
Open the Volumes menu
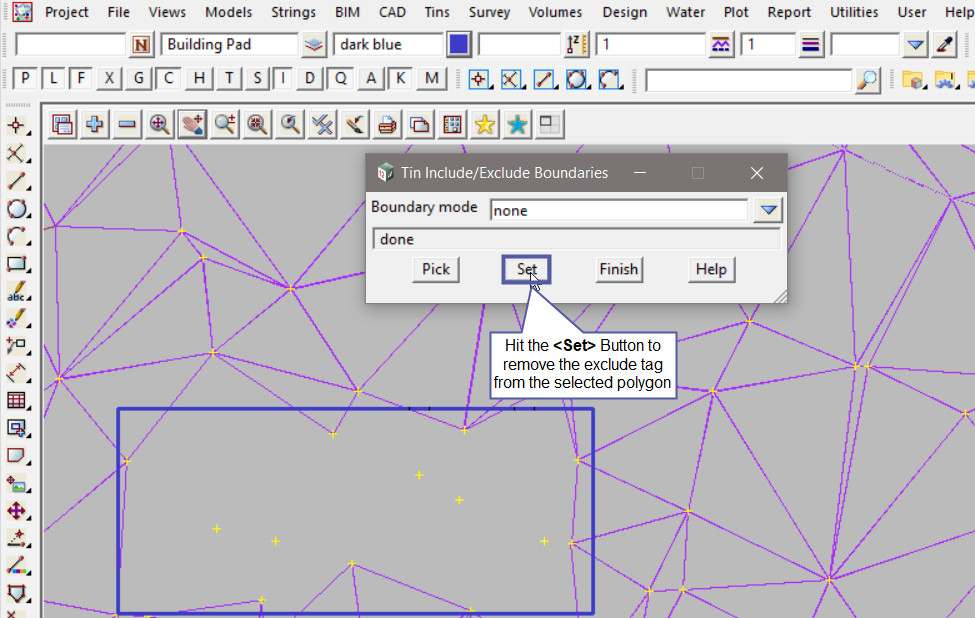point(555,12)
